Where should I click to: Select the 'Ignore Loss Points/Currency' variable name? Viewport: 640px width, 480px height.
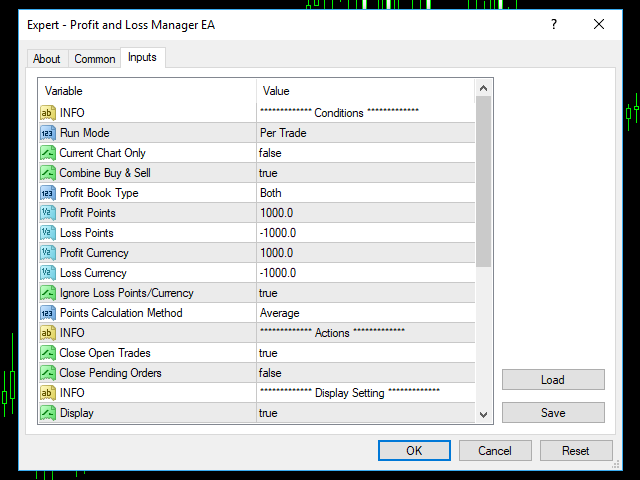(x=127, y=293)
